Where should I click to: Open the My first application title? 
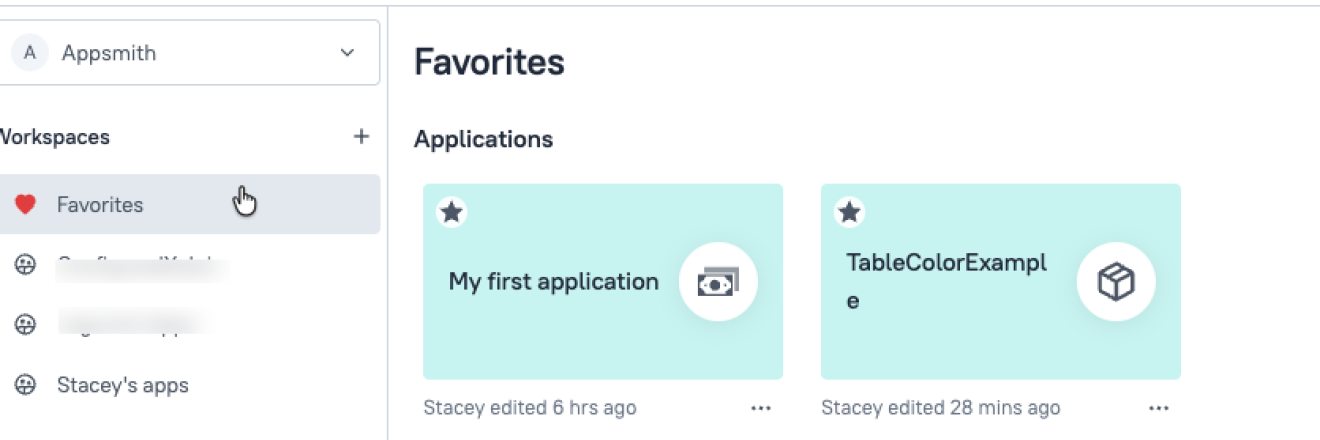coord(553,282)
